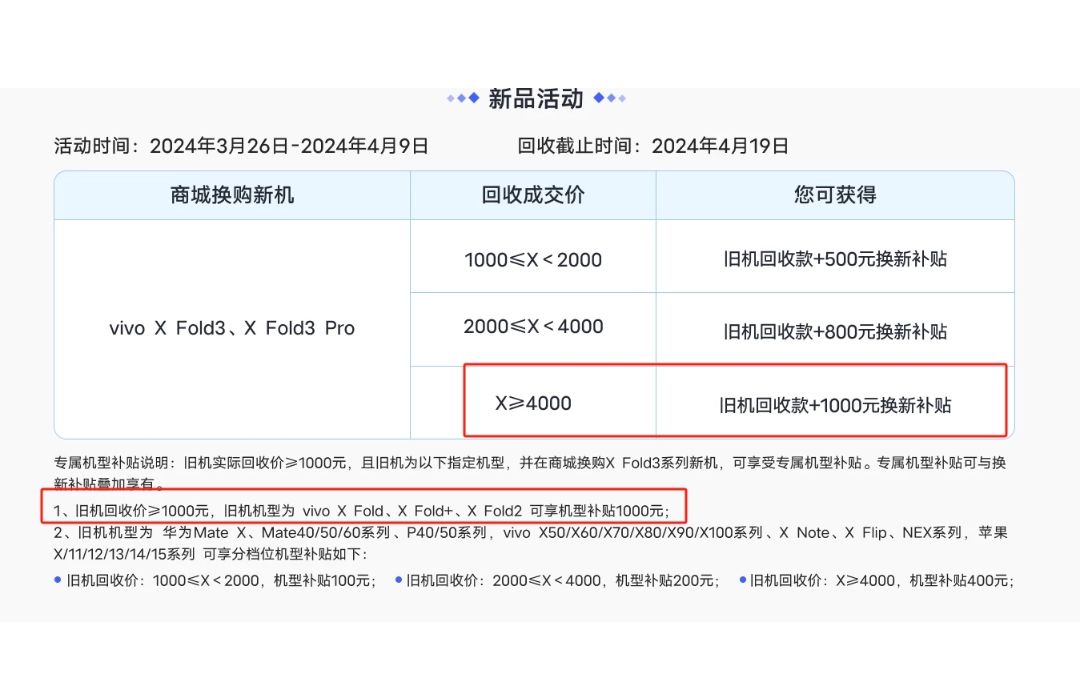1080x674 pixels.
Task: Select 旧机回收款+1000元换新补贴 cell
Action: tap(835, 404)
